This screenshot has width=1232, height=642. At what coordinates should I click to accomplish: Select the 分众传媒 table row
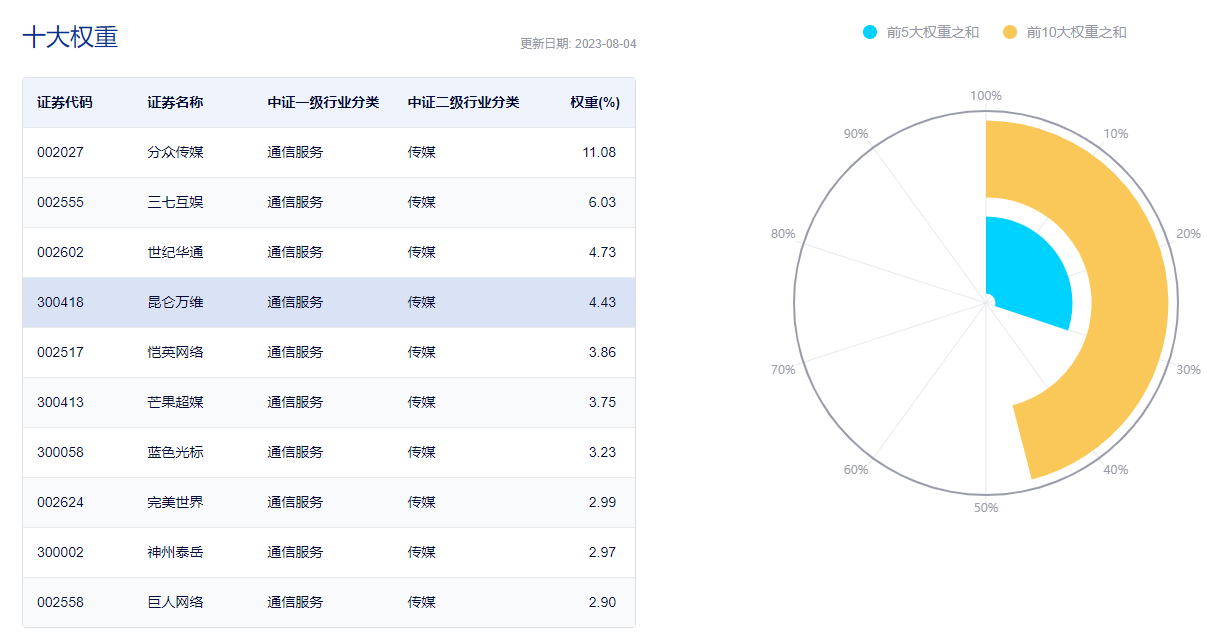[328, 152]
